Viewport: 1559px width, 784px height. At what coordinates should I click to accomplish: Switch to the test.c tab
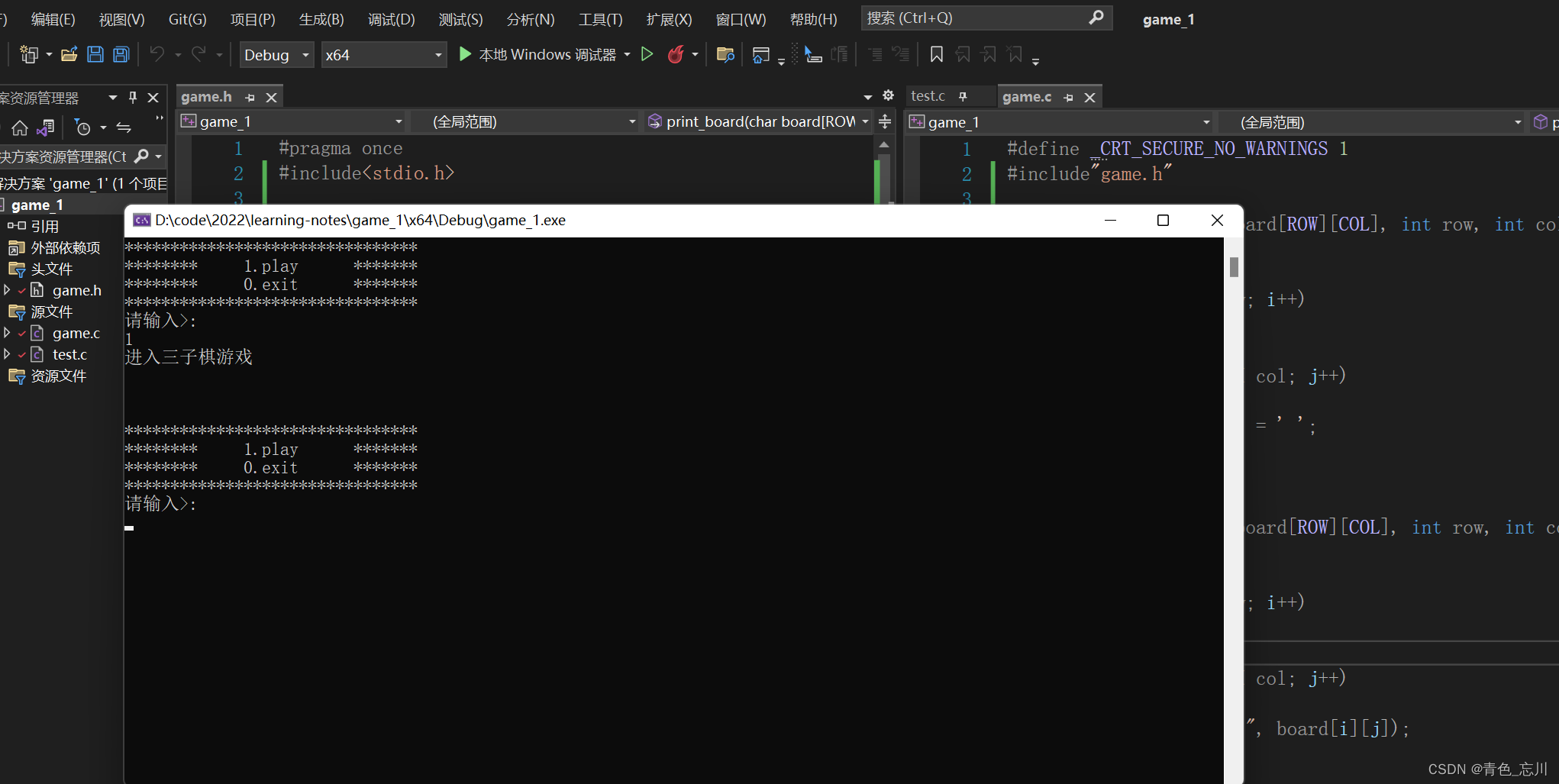[928, 96]
